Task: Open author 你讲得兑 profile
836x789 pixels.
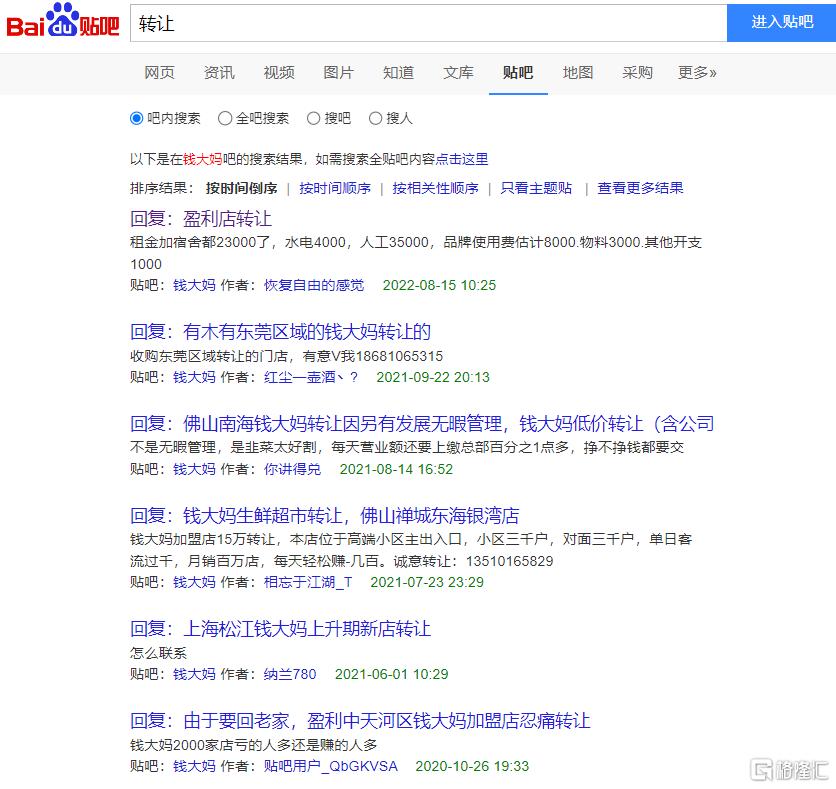Action: 292,469
